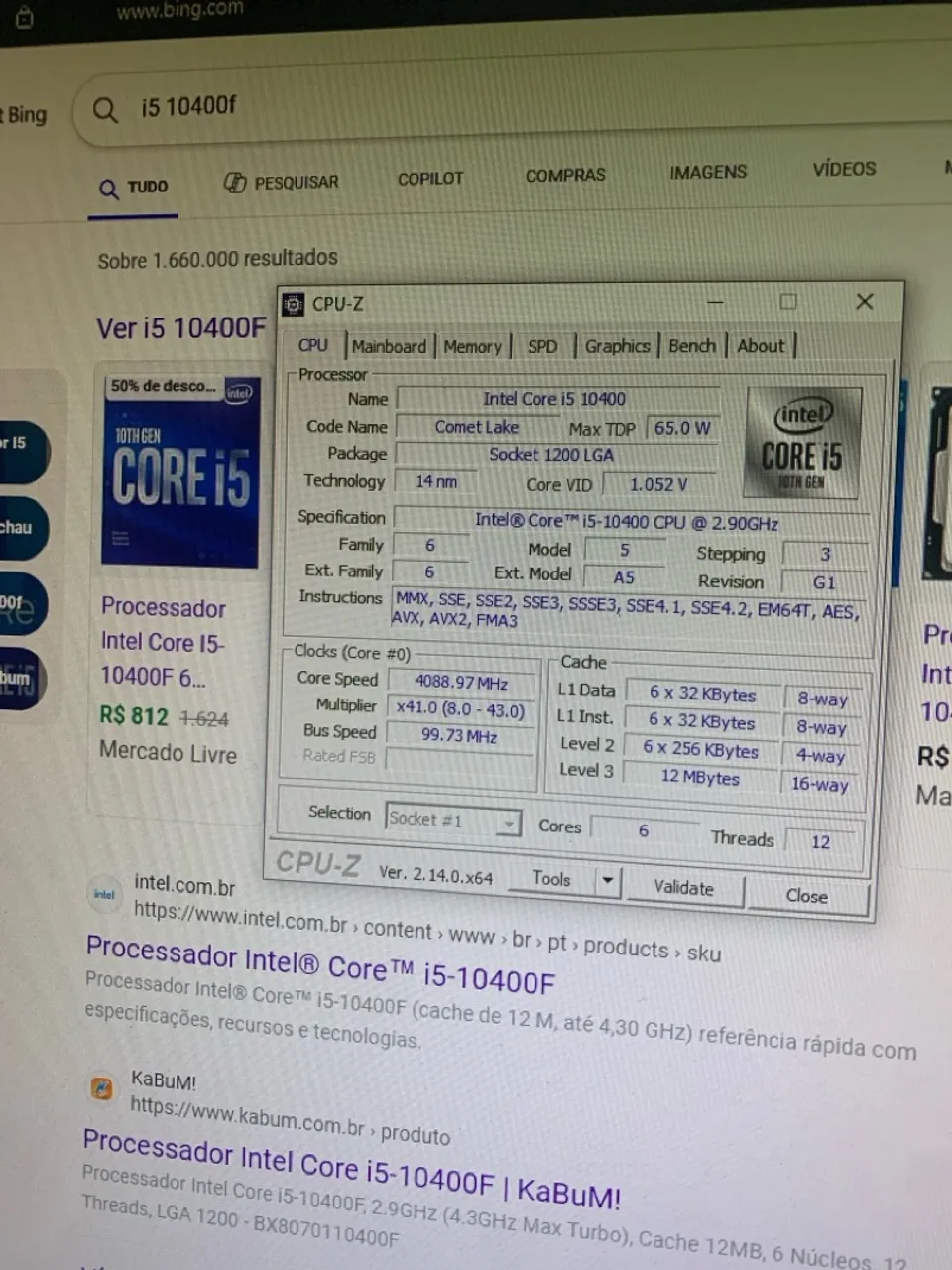Open Processador Intel Core i5-10400F intel result
952x1270 pixels.
320,963
